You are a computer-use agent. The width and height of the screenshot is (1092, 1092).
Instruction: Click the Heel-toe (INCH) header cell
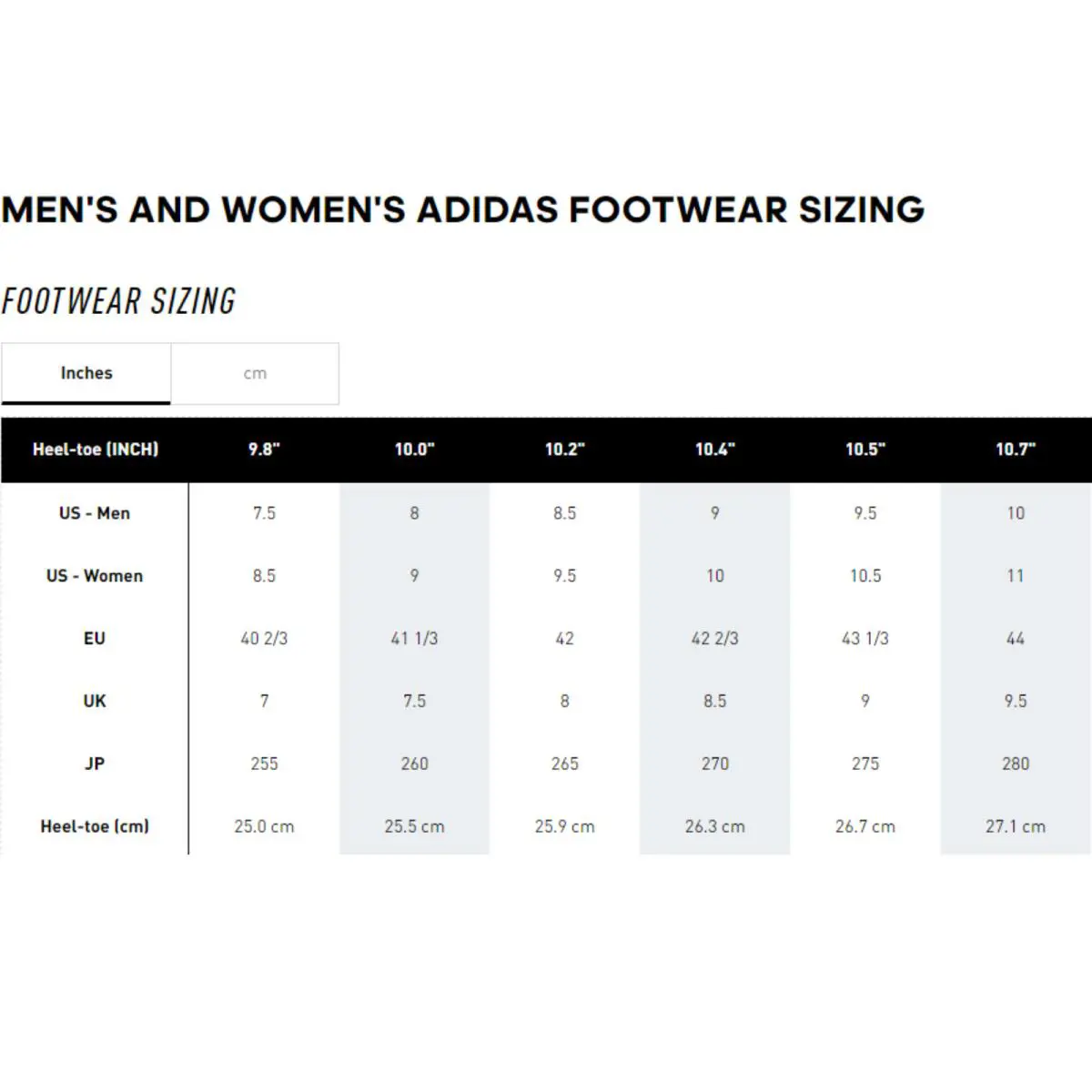[x=96, y=450]
